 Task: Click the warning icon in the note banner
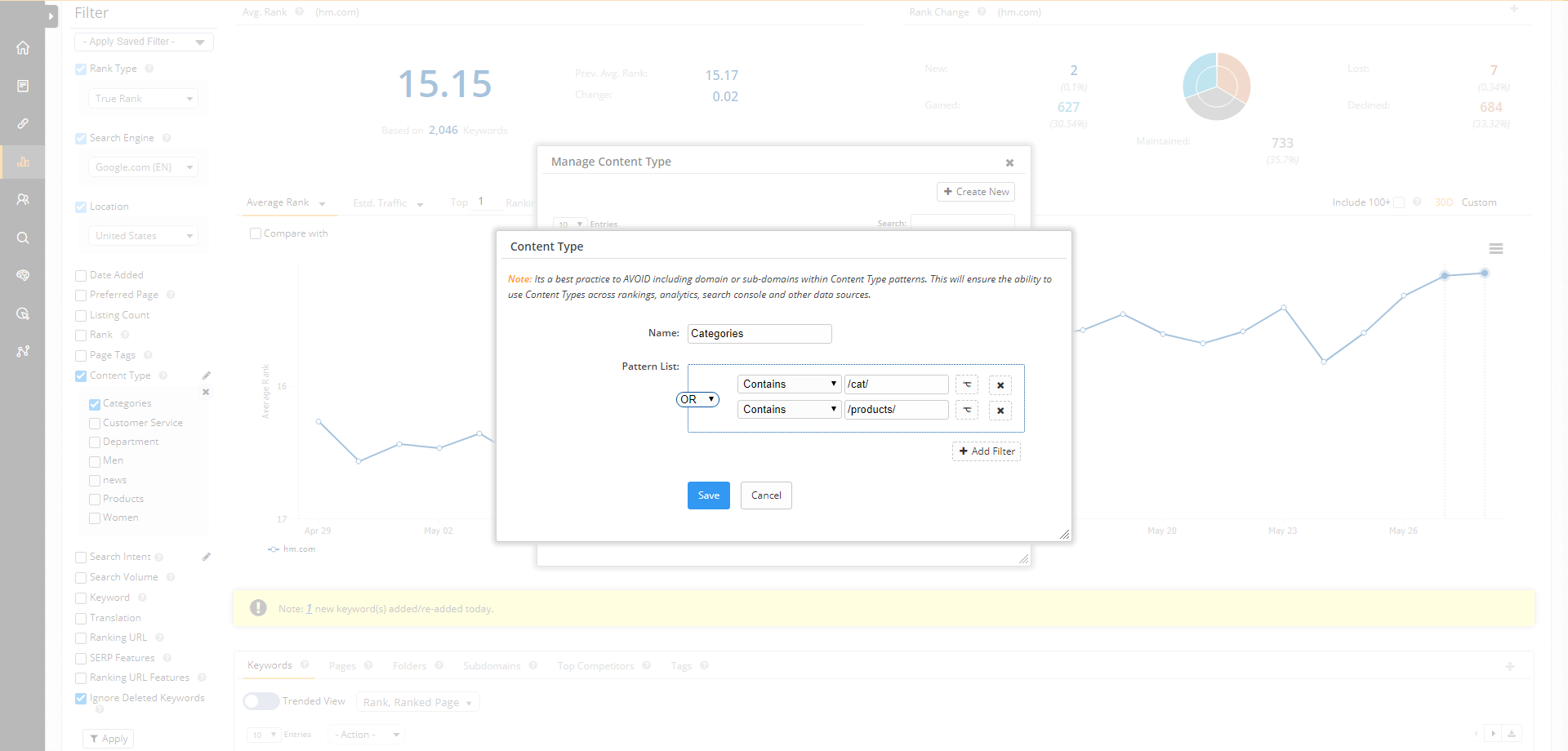point(258,608)
